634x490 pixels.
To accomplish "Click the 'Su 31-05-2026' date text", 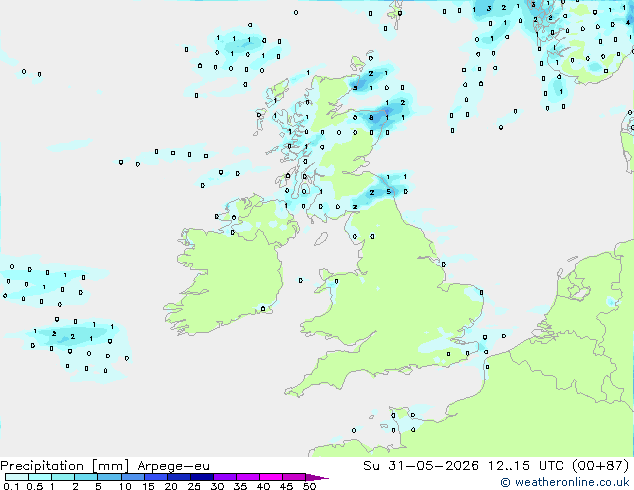I will (421, 466).
